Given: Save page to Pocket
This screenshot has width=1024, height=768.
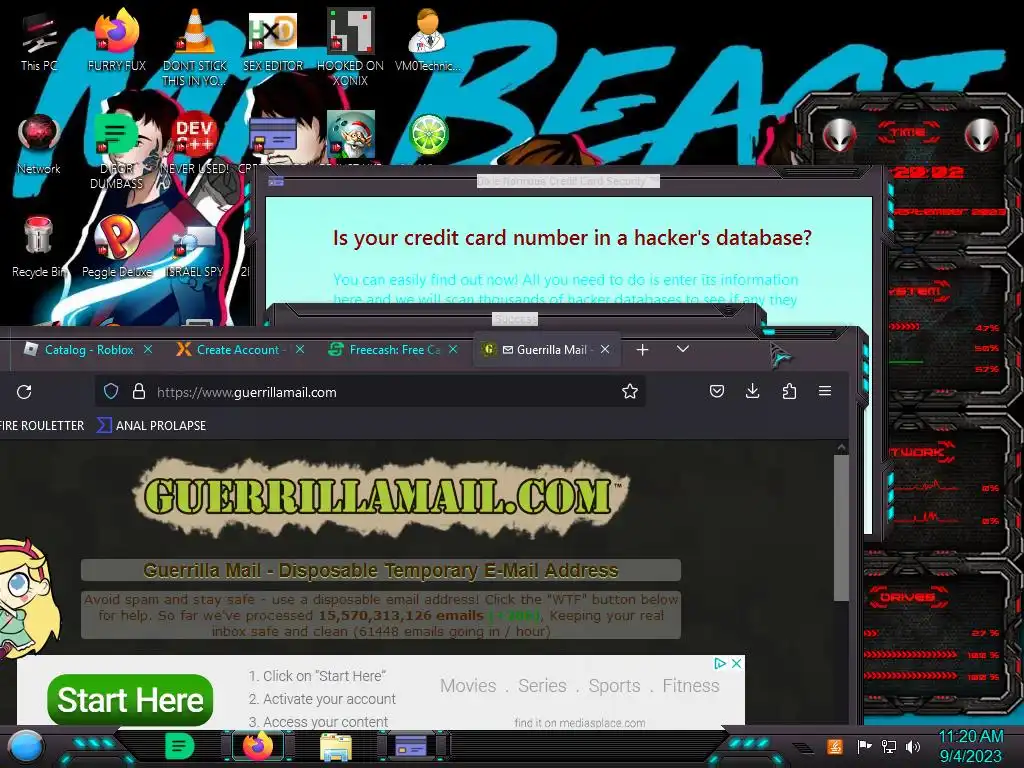Looking at the screenshot, I should (x=716, y=391).
